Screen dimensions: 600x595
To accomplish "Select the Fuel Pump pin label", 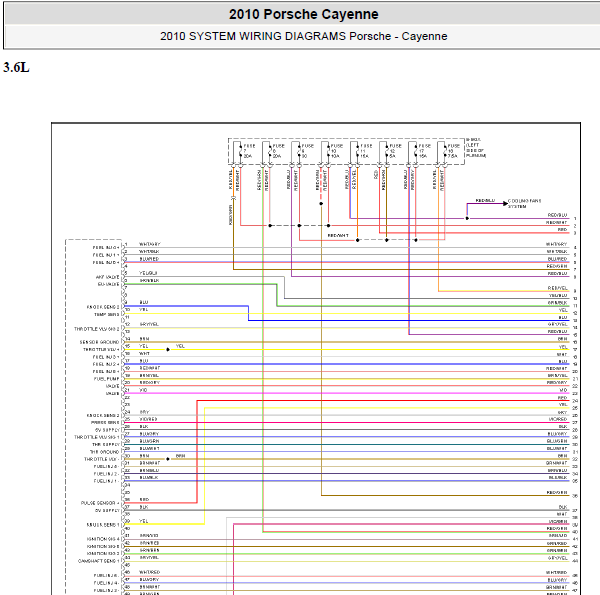I will pyautogui.click(x=106, y=379).
